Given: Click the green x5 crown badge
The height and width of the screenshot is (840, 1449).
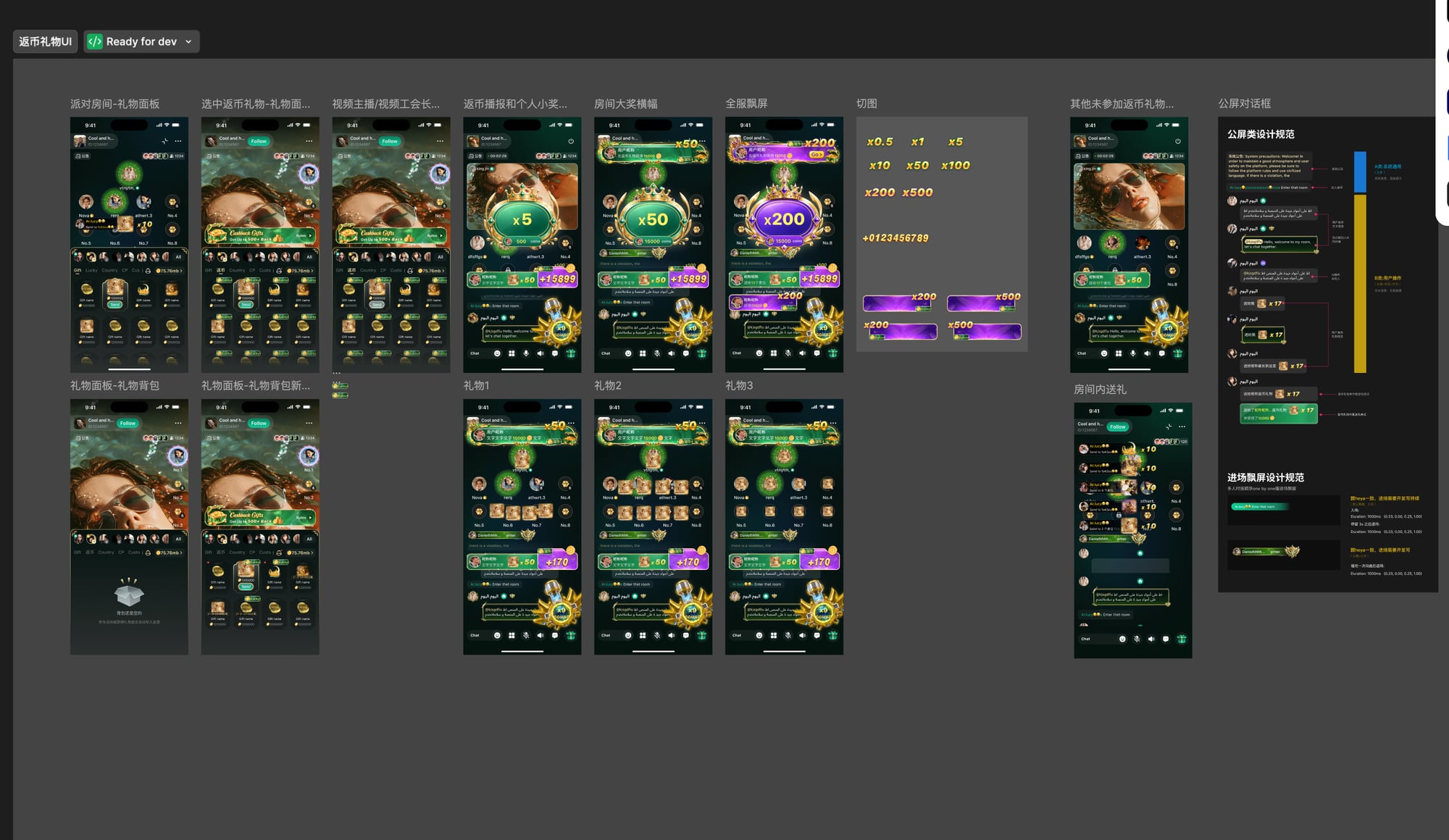Looking at the screenshot, I should [522, 219].
